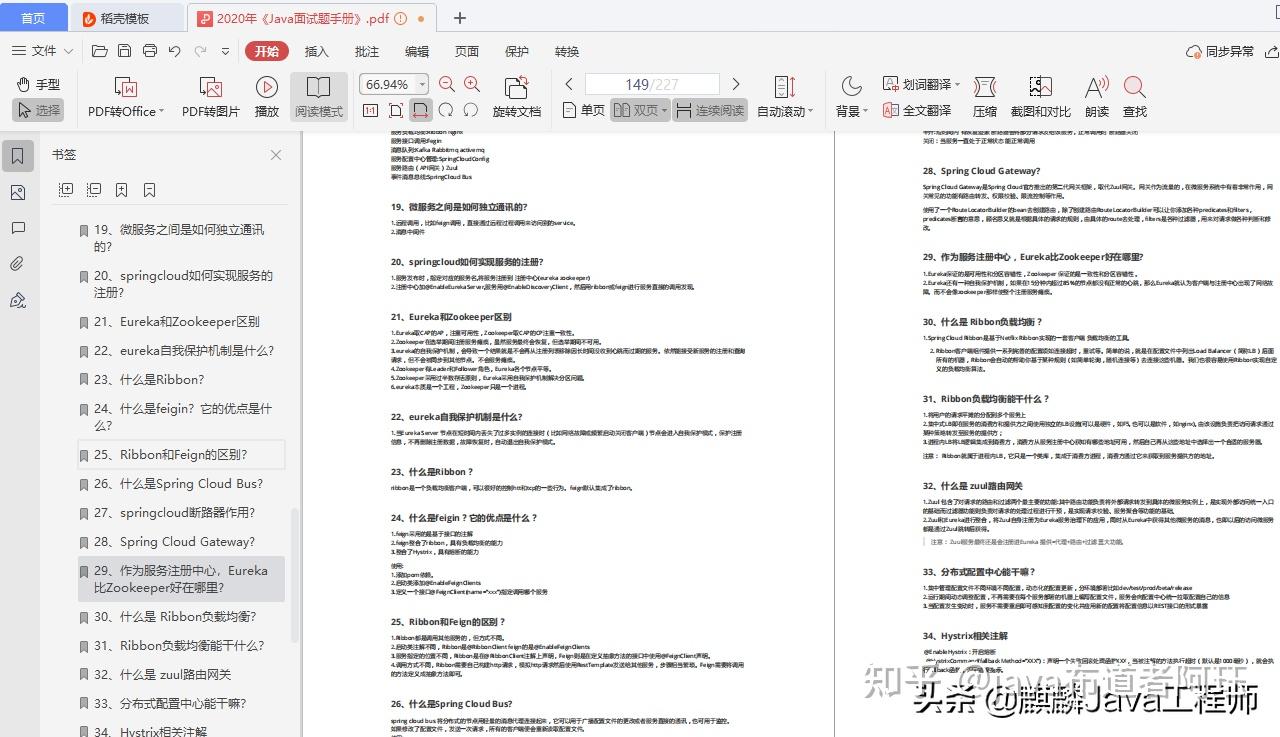Image resolution: width=1280 pixels, height=737 pixels.
Task: Select the 插入 ribbon tab
Action: tap(316, 51)
